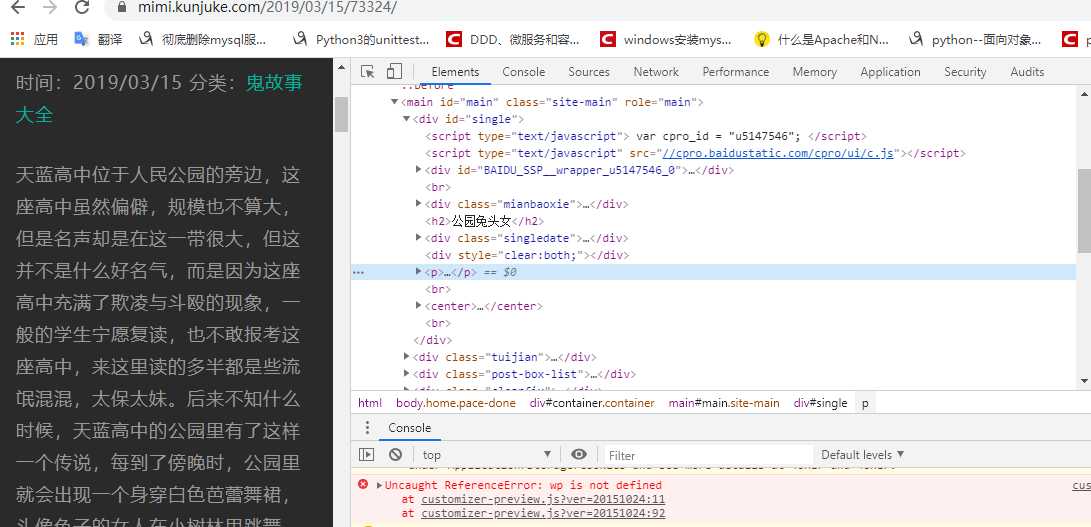Click the Console drawer tab
1091x527 pixels.
(409, 427)
